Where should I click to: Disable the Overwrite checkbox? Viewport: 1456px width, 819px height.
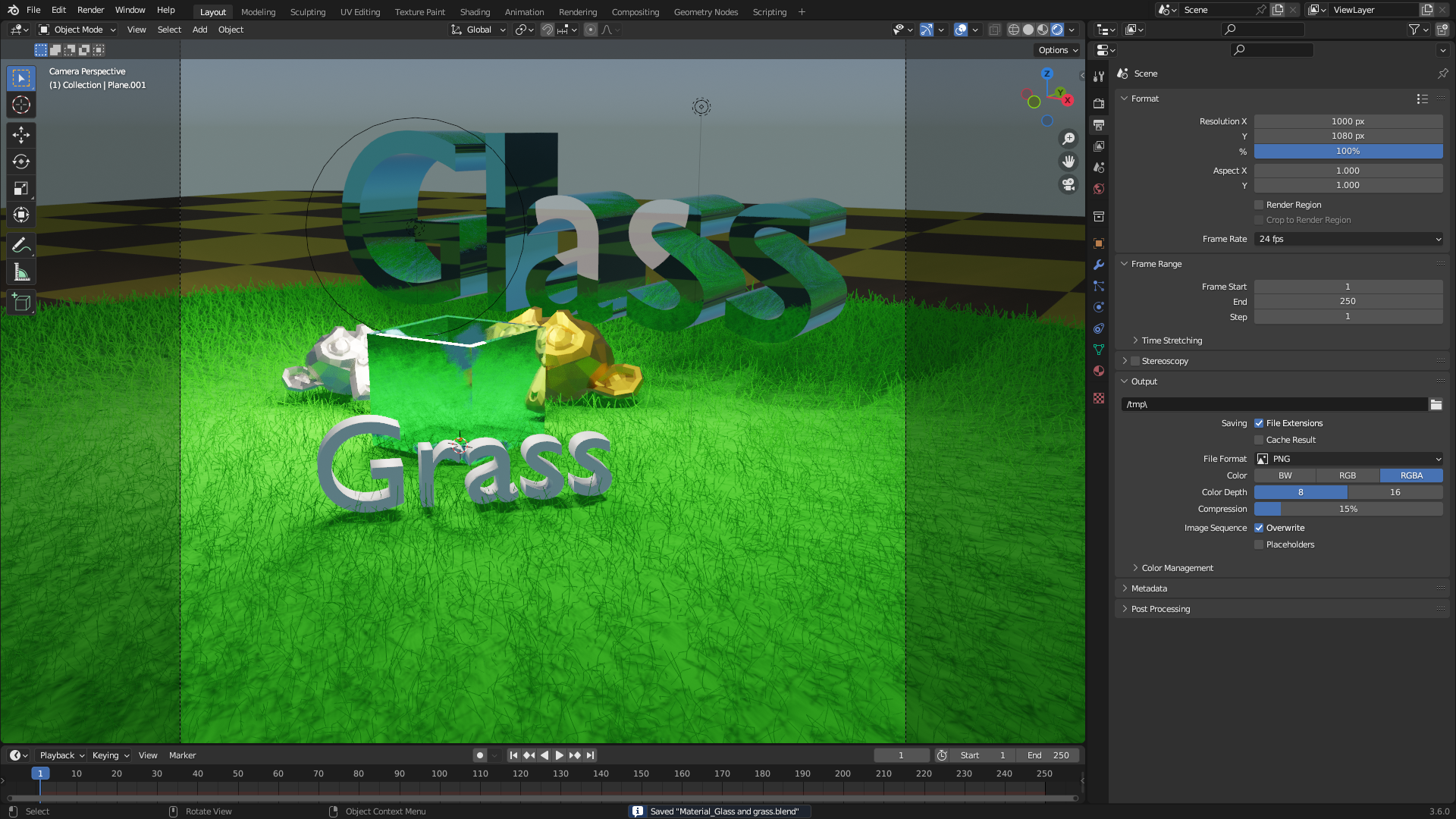click(1259, 528)
